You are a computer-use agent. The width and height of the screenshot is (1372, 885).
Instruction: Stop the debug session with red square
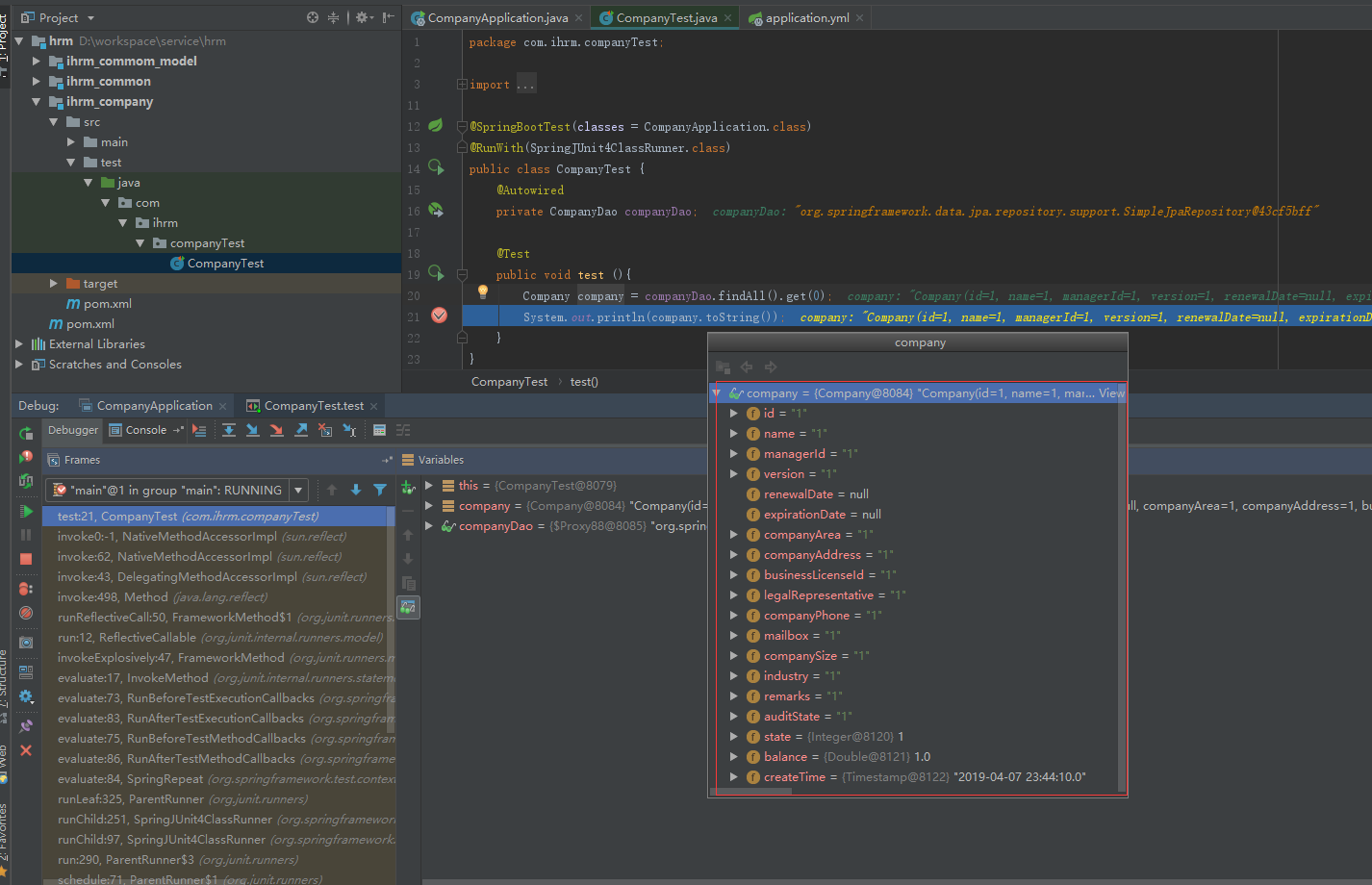click(26, 559)
